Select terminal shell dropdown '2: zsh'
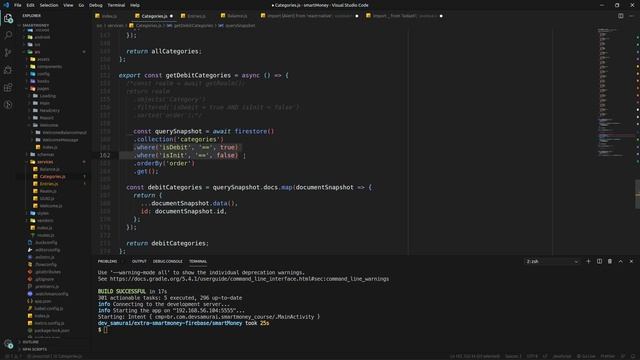Viewport: 640px width, 360px height. pos(552,261)
